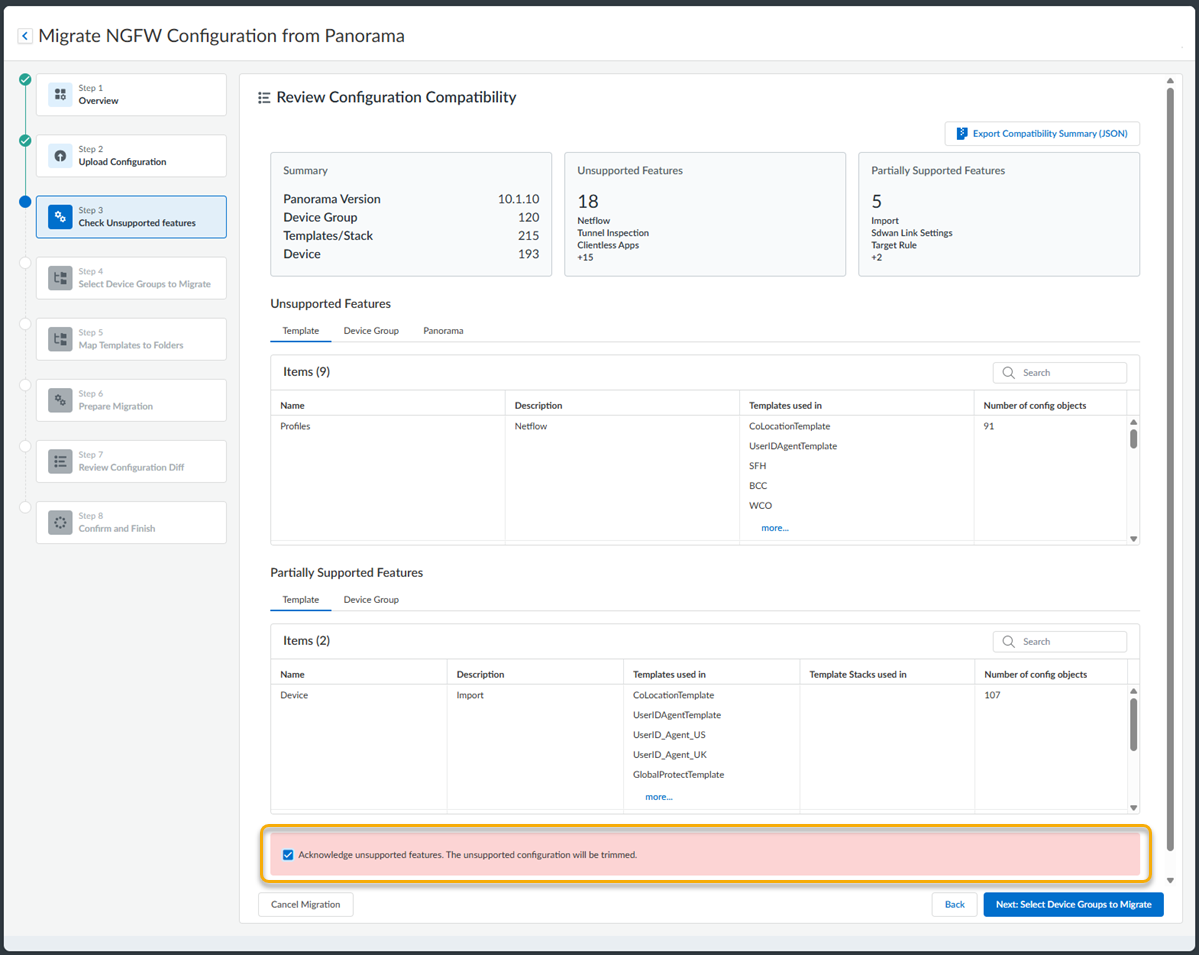Switch to Device Group tab under Unsupported Features
Viewport: 1199px width, 955px height.
coord(371,331)
